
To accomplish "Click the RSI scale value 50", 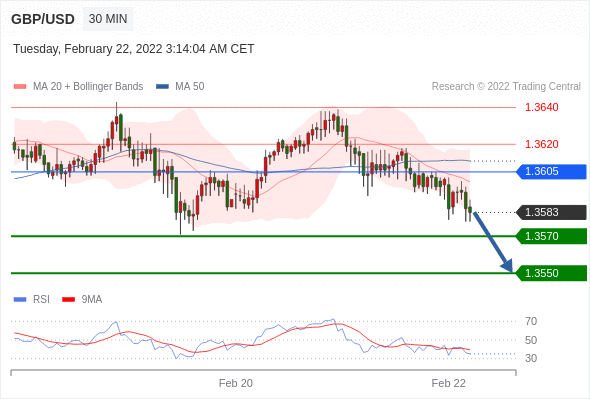I will pos(531,340).
